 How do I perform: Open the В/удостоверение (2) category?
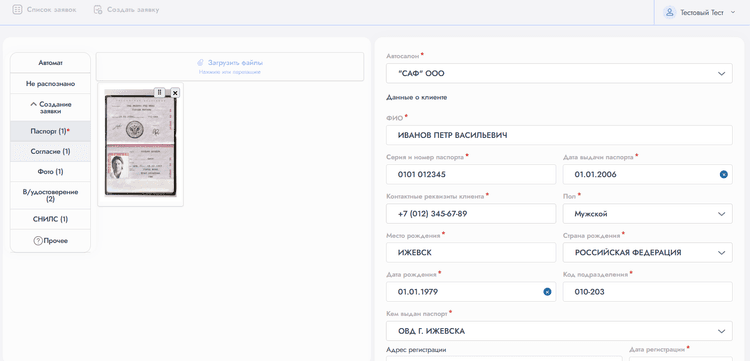[x=50, y=196]
